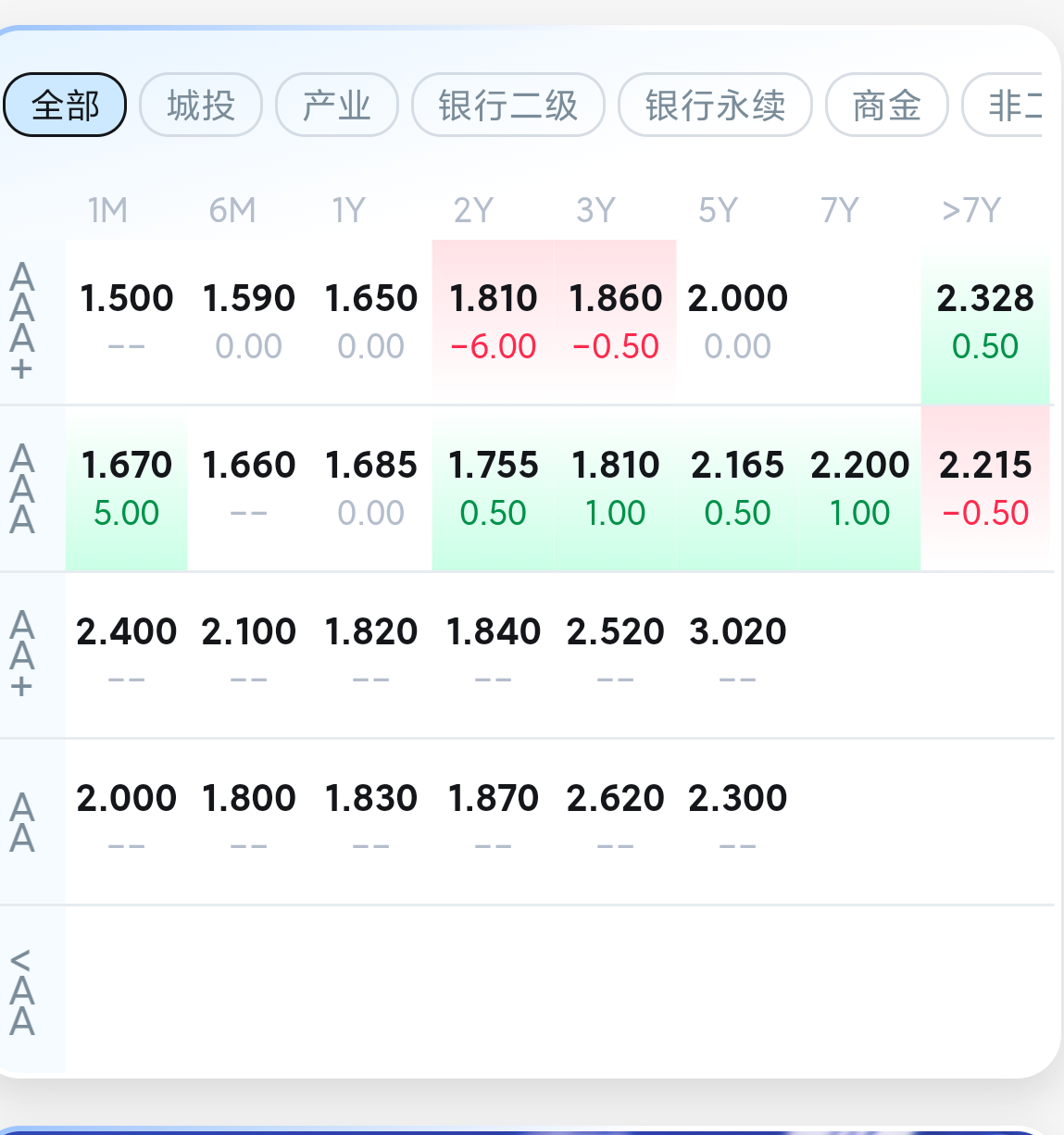Click the AAA 7Y cell 2.200

[859, 487]
